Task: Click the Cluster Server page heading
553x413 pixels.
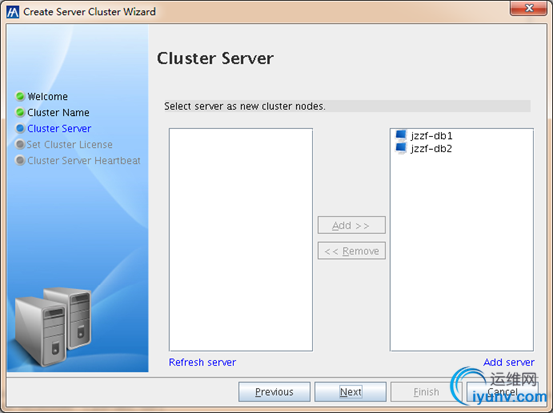Action: 215,59
